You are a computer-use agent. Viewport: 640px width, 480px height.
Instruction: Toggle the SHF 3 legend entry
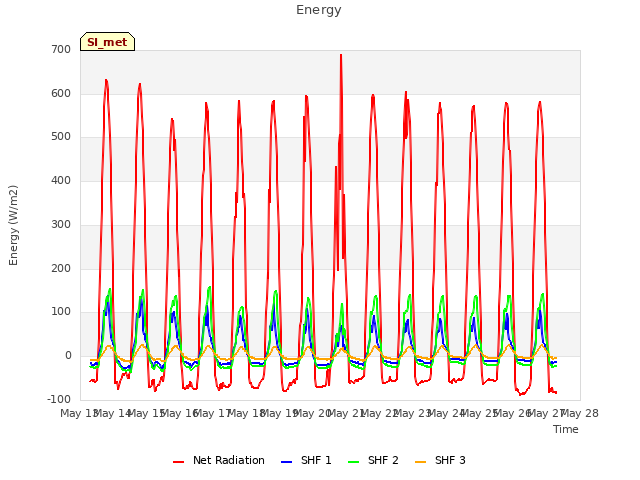pyautogui.click(x=440, y=460)
